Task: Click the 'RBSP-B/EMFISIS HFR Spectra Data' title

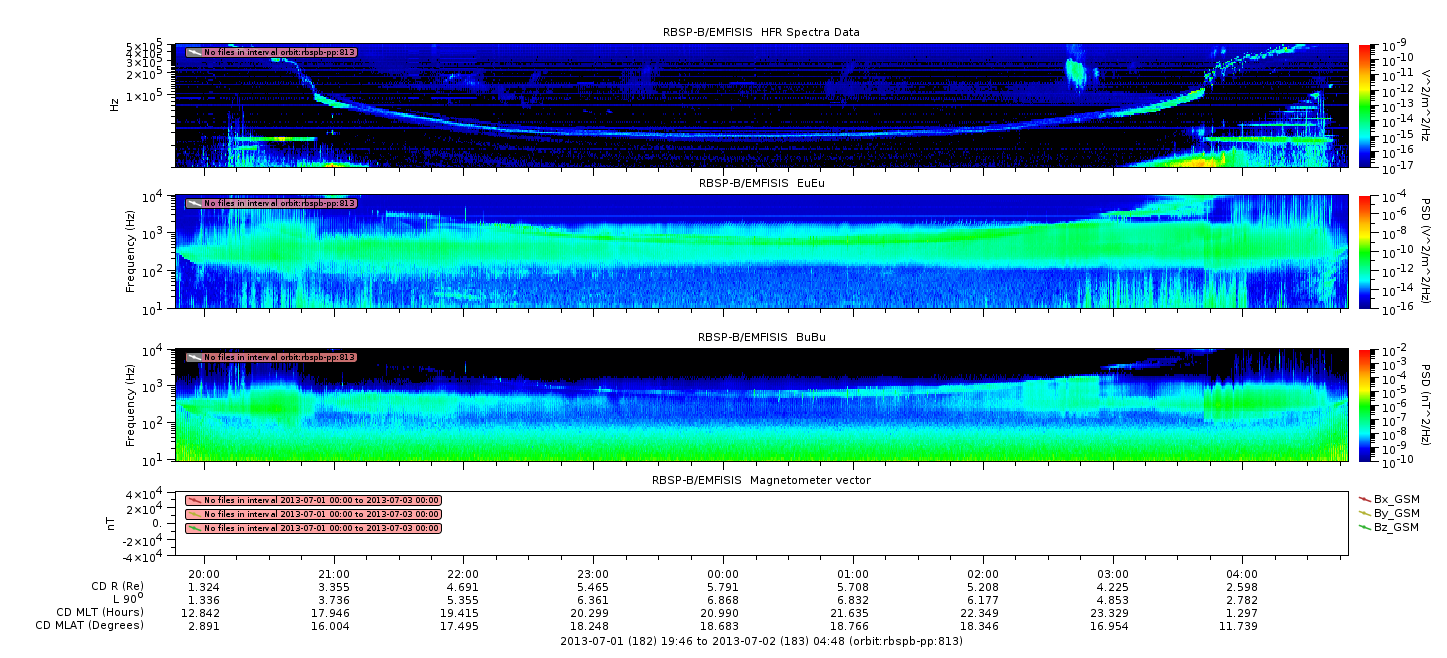Action: point(761,32)
